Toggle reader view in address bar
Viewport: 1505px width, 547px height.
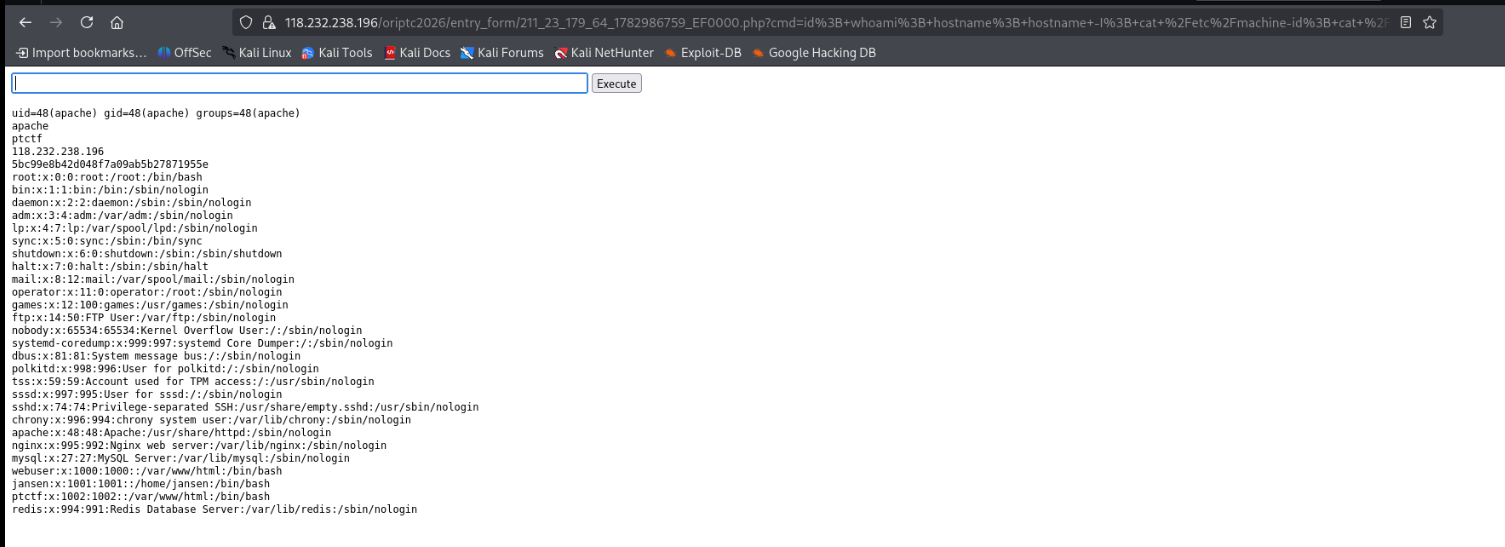pos(1406,22)
